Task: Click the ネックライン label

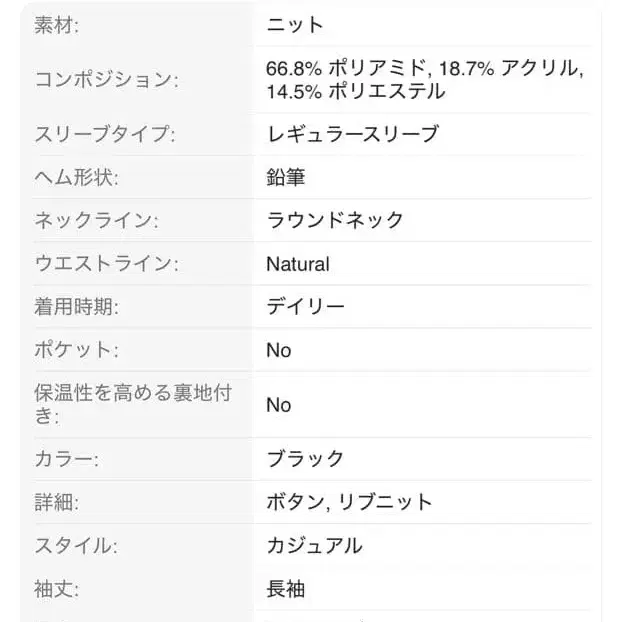Action: tap(97, 221)
